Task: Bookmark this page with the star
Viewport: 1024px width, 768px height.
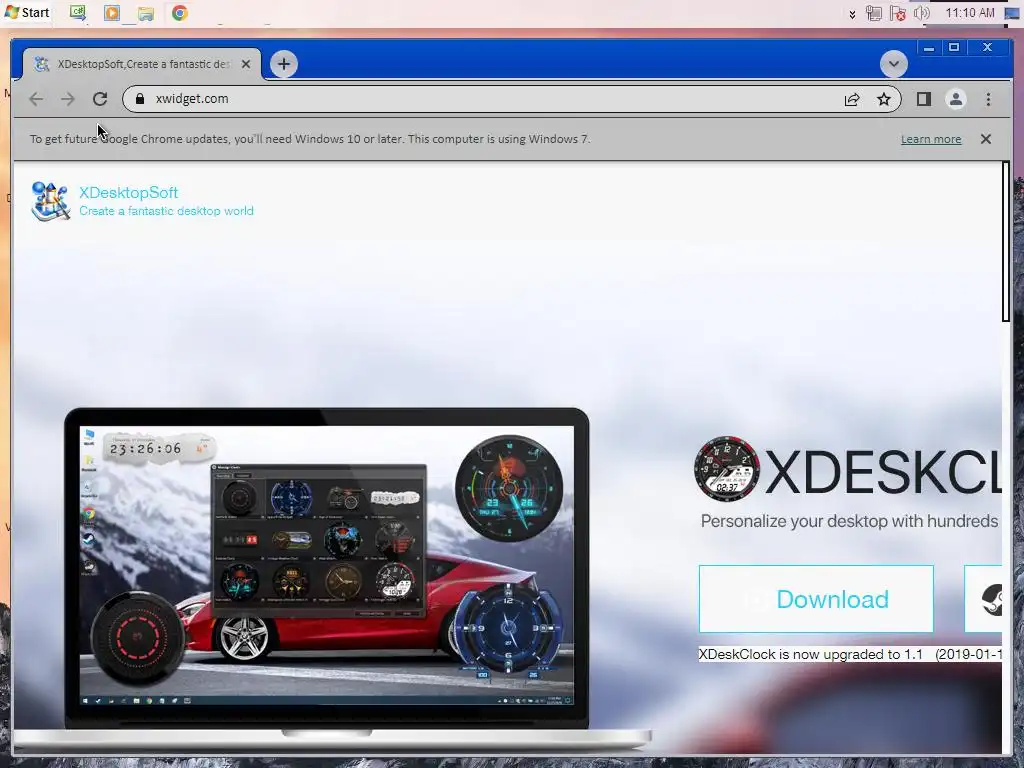Action: [x=884, y=99]
